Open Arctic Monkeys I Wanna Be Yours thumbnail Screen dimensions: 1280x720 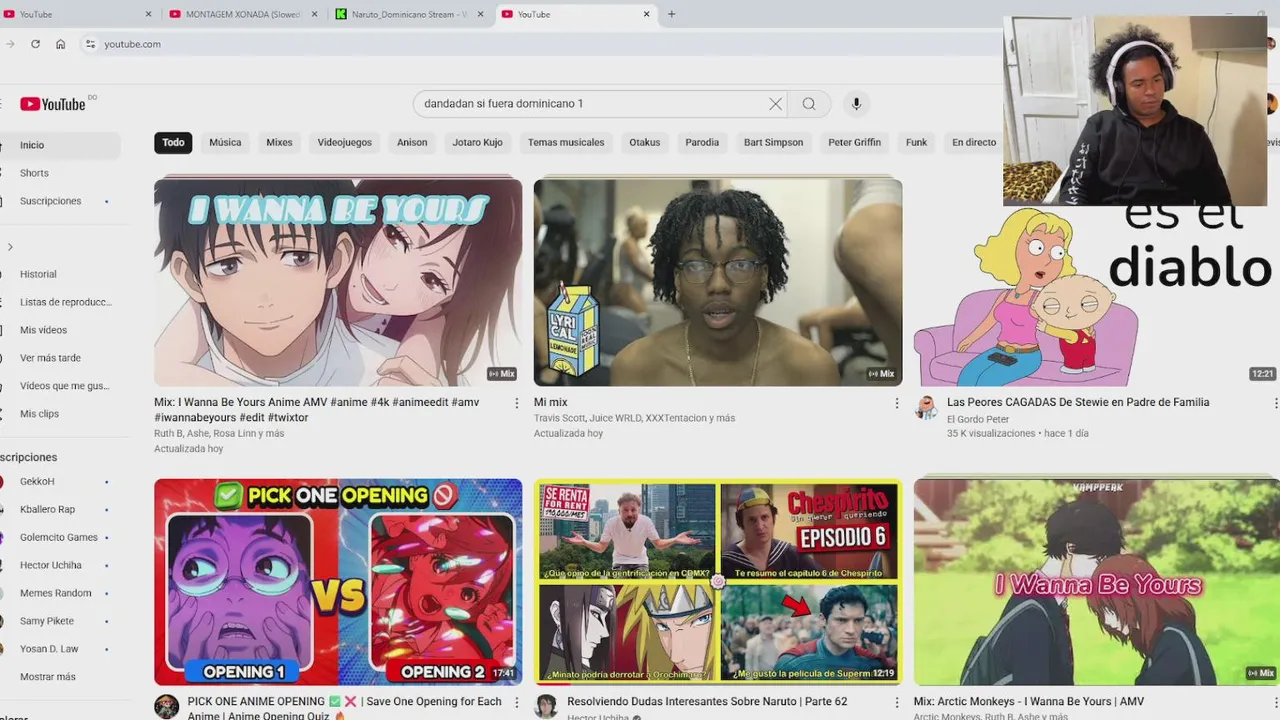pyautogui.click(x=1096, y=582)
